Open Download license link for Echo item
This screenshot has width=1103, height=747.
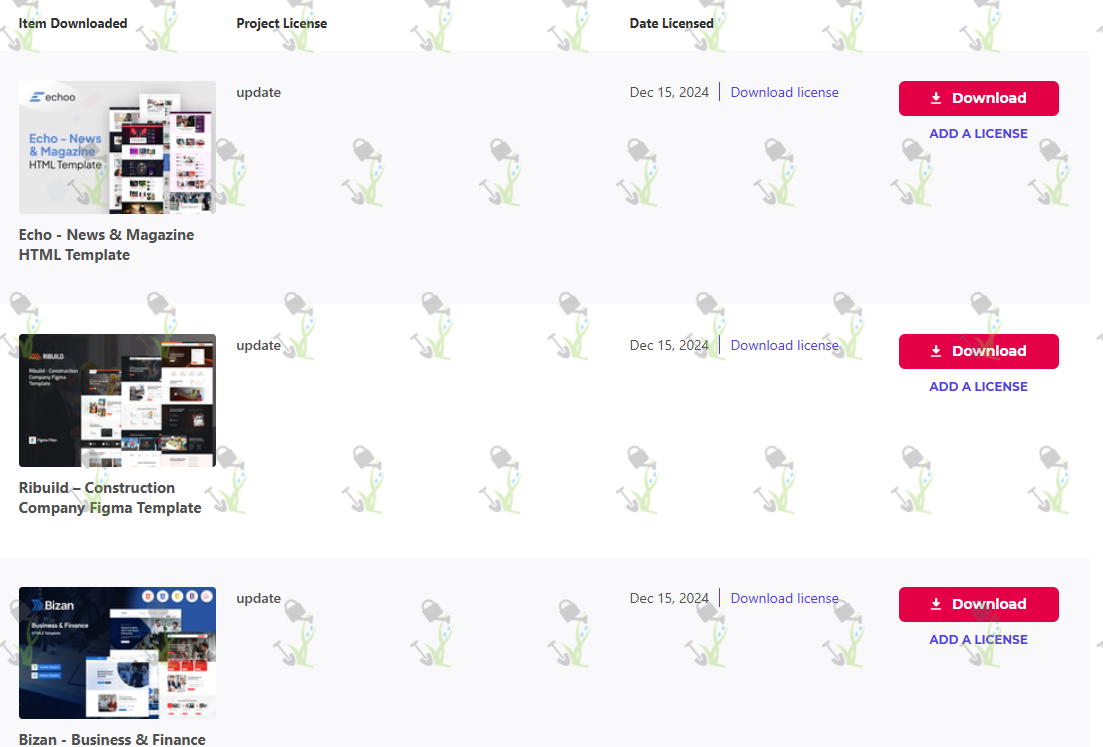pos(784,92)
